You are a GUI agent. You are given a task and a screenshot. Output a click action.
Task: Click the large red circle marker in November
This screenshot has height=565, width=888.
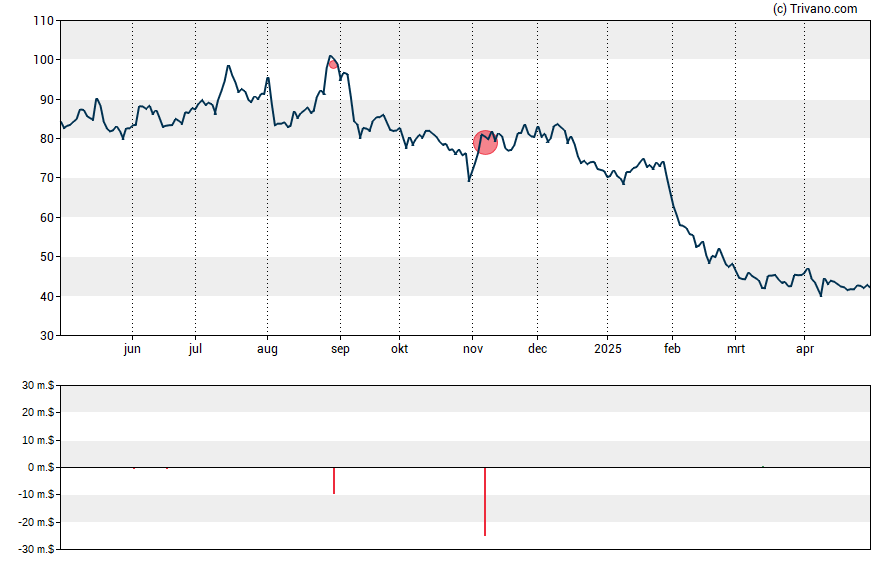pos(485,142)
